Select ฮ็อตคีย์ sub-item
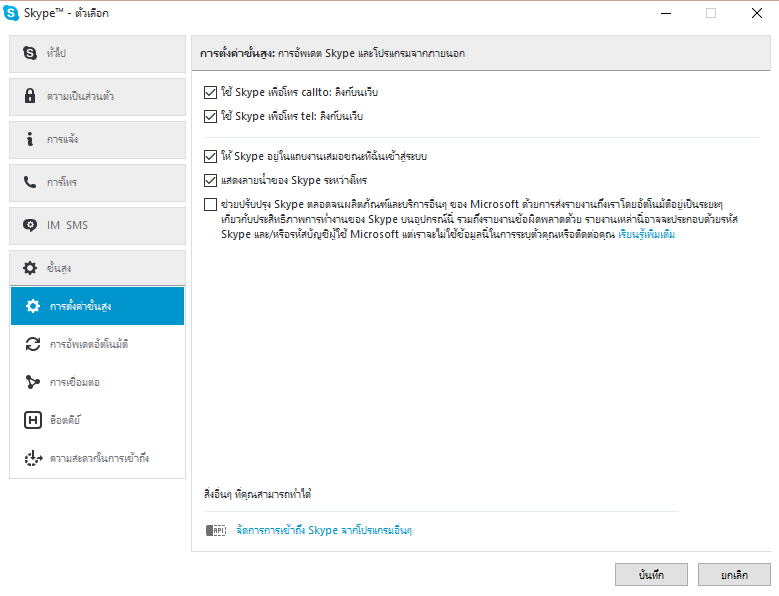The width and height of the screenshot is (779, 596). pos(97,420)
